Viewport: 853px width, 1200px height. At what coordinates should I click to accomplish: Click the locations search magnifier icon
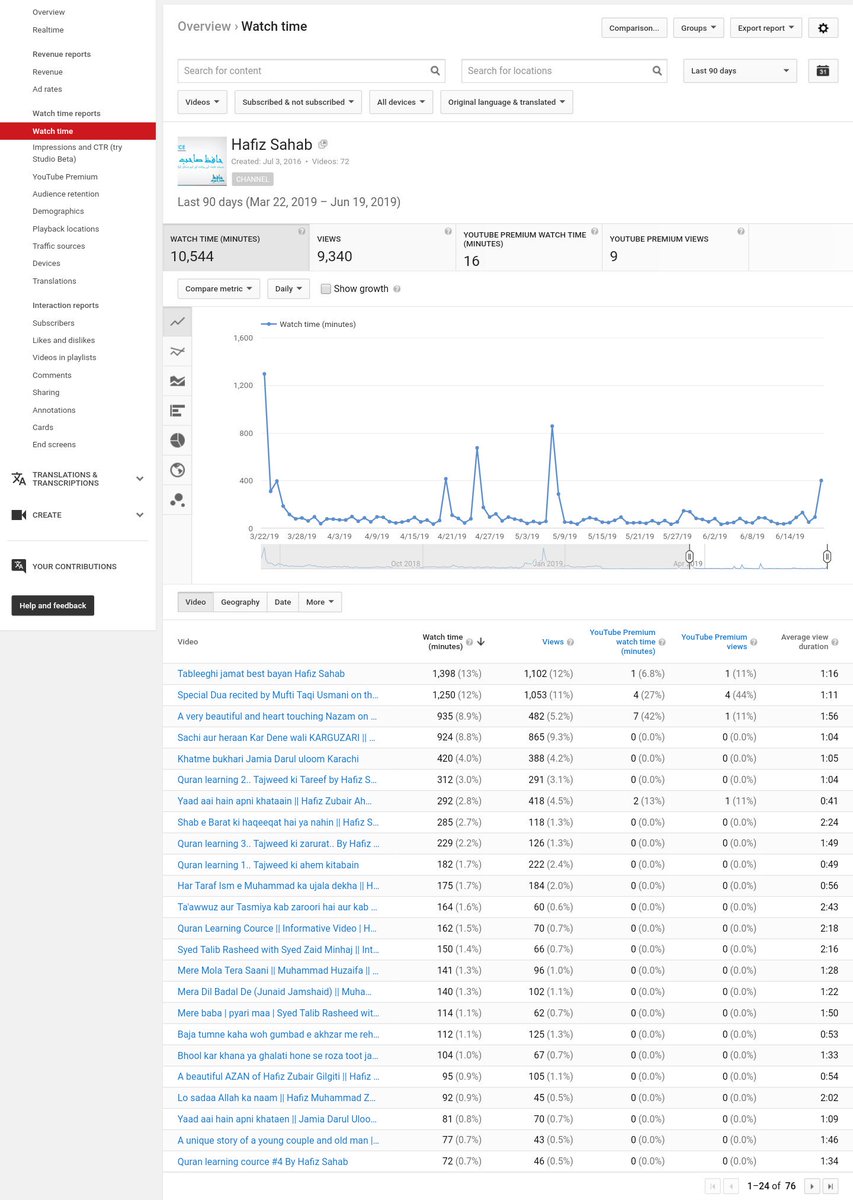point(657,71)
